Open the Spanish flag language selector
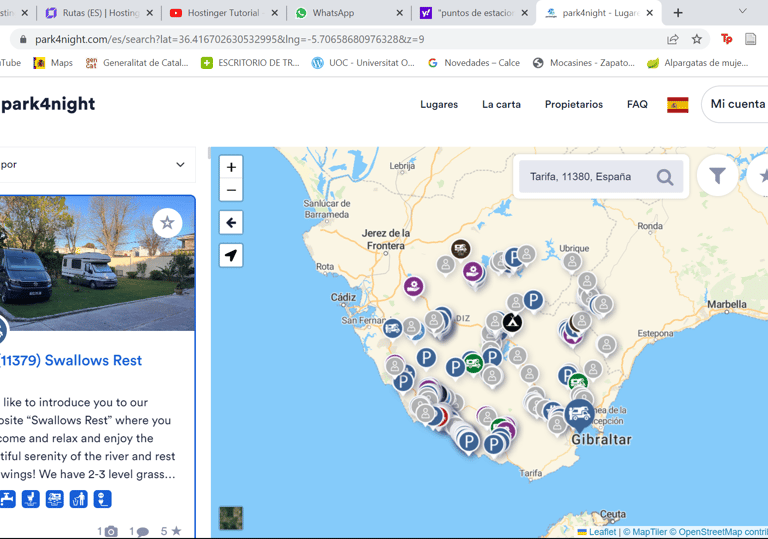Image resolution: width=768 pixels, height=539 pixels. 678,105
